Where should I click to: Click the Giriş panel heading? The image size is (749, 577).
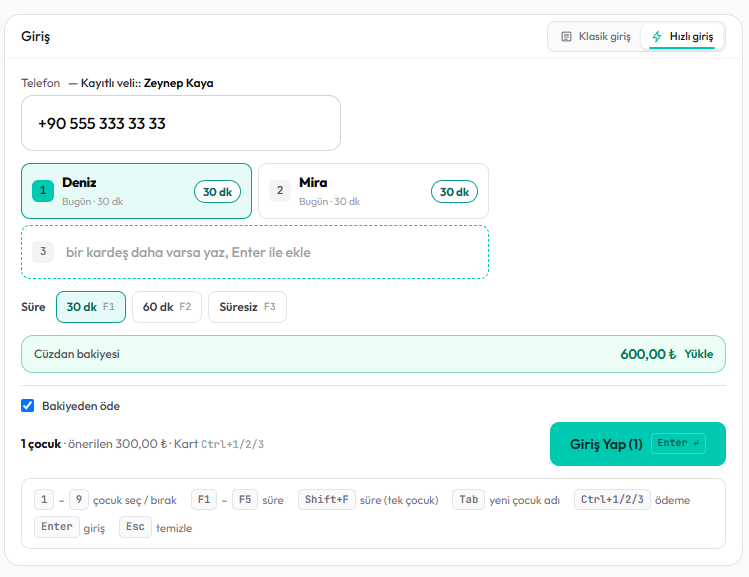(x=35, y=36)
